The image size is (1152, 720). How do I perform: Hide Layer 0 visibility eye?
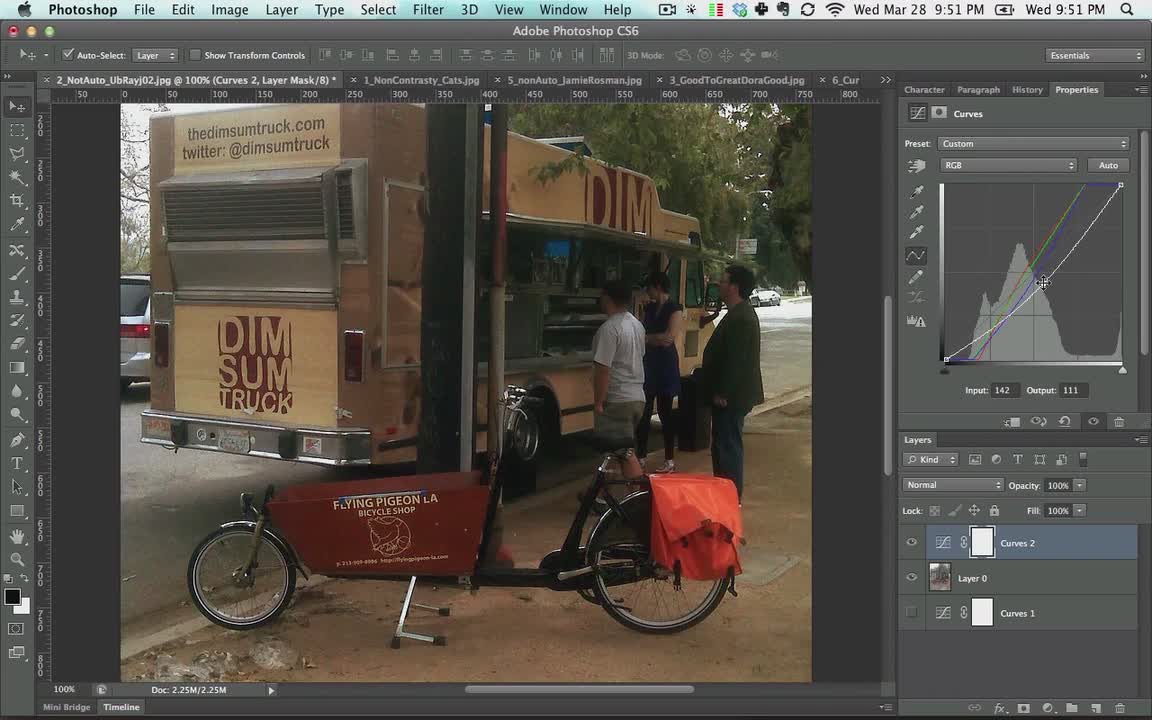point(912,577)
